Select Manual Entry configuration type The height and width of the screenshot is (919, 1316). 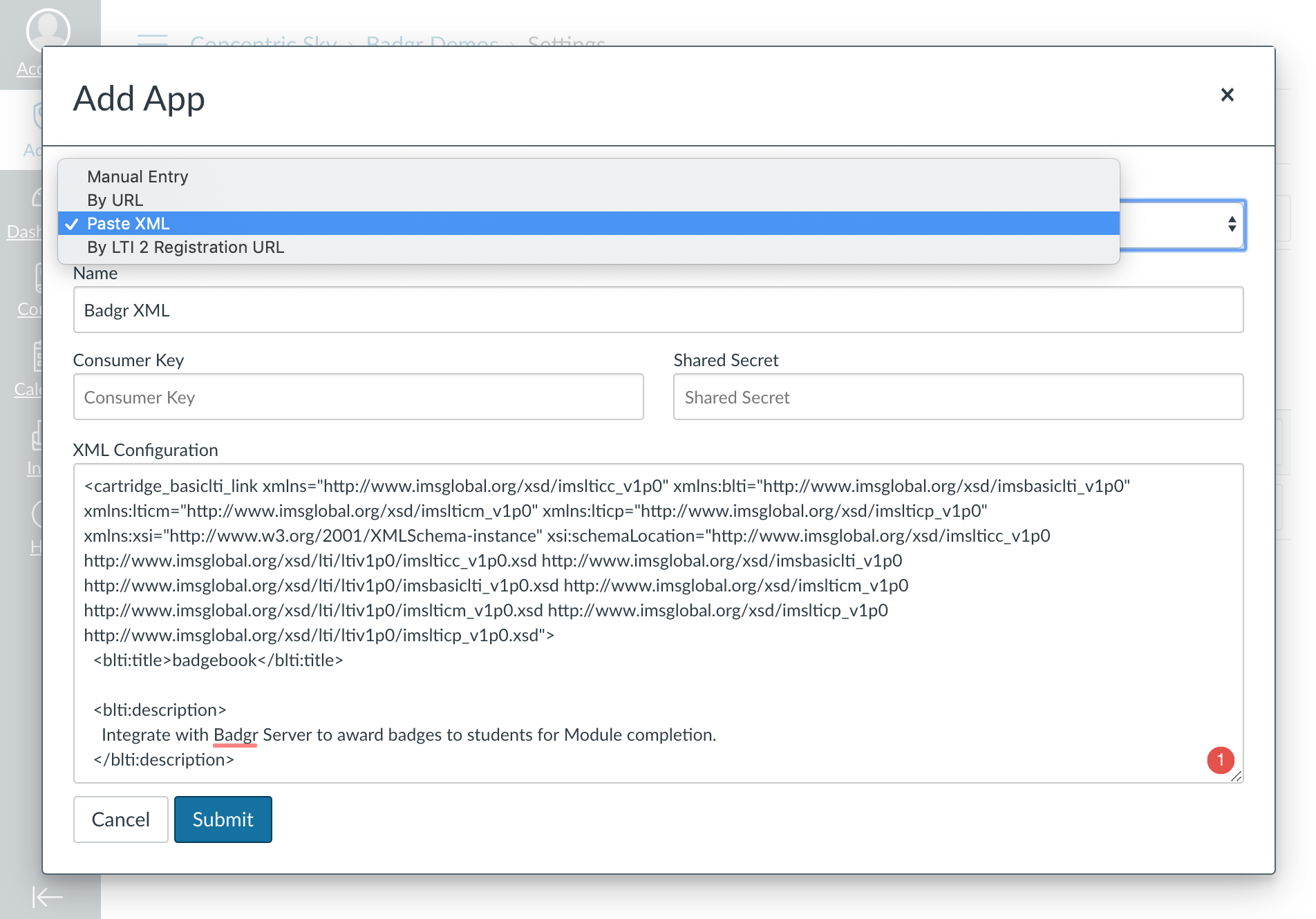(x=589, y=177)
